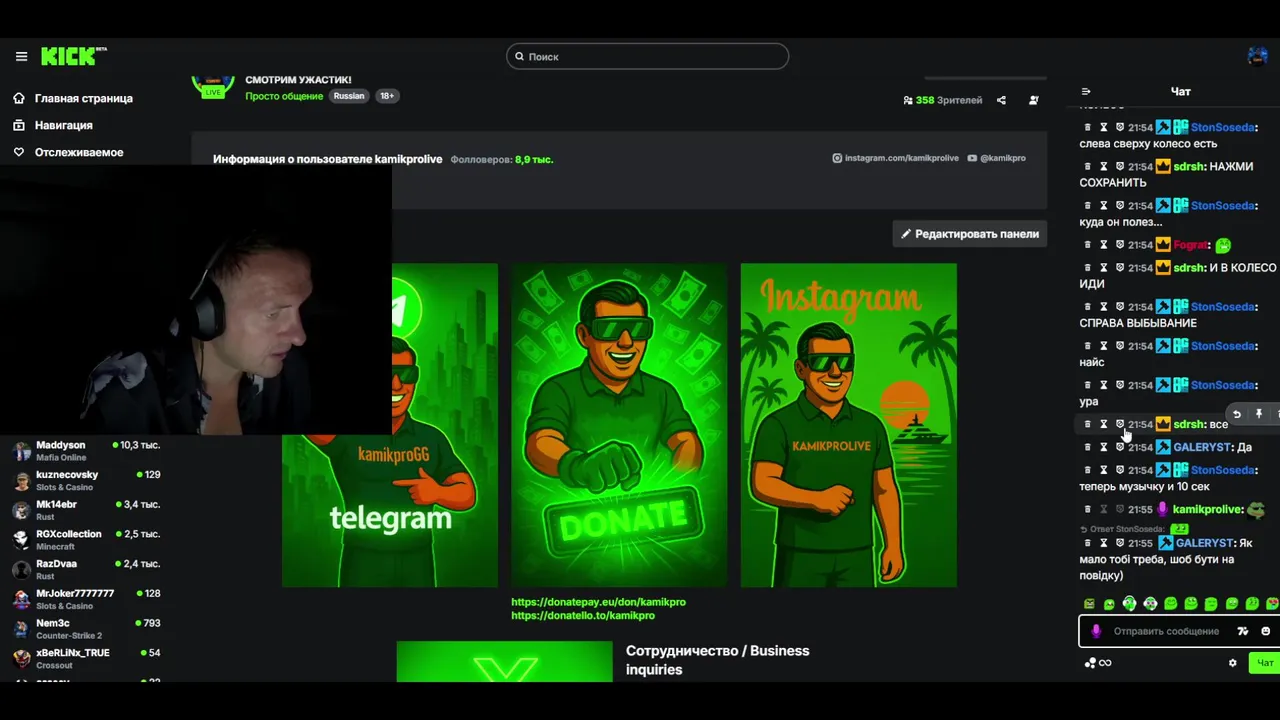Open Навигация in the sidebar
Screen dimensions: 1280x720
64,125
